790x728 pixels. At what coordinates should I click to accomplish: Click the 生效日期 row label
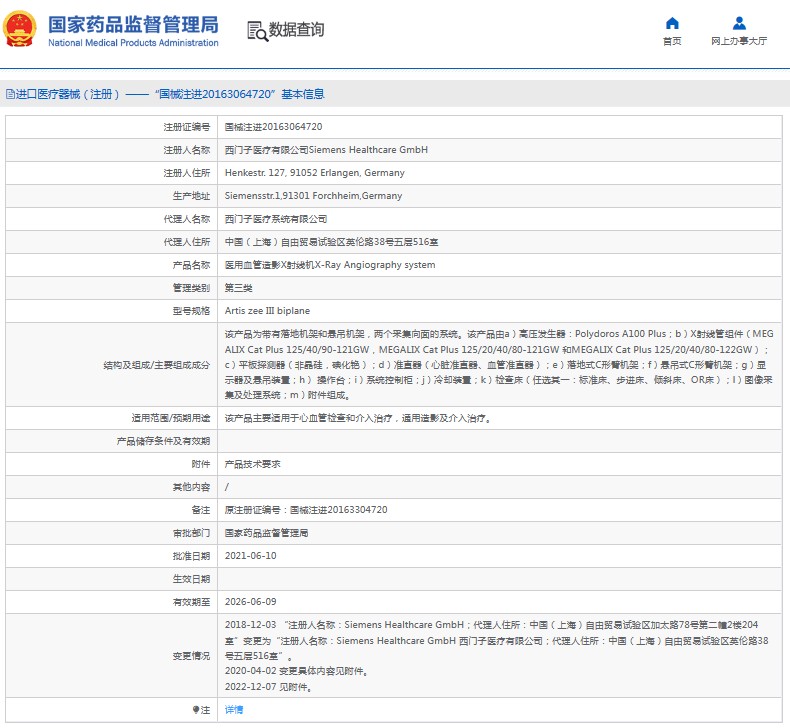click(191, 579)
